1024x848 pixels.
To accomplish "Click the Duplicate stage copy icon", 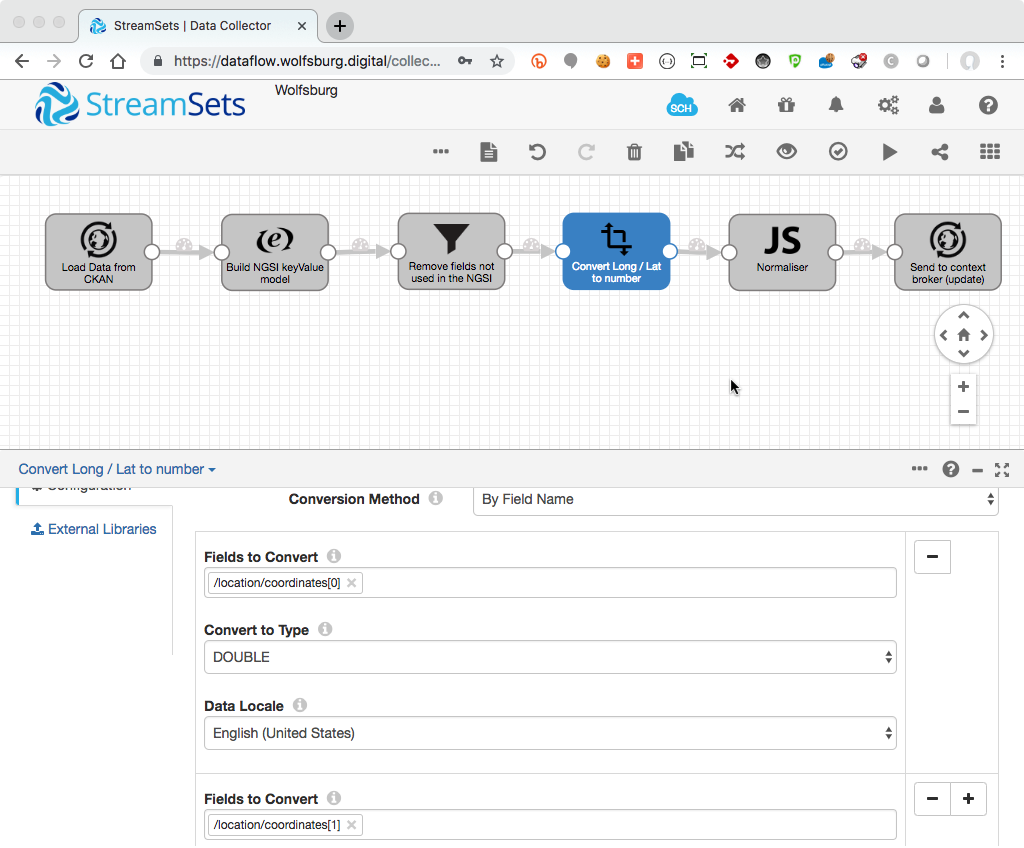I will pyautogui.click(x=684, y=152).
